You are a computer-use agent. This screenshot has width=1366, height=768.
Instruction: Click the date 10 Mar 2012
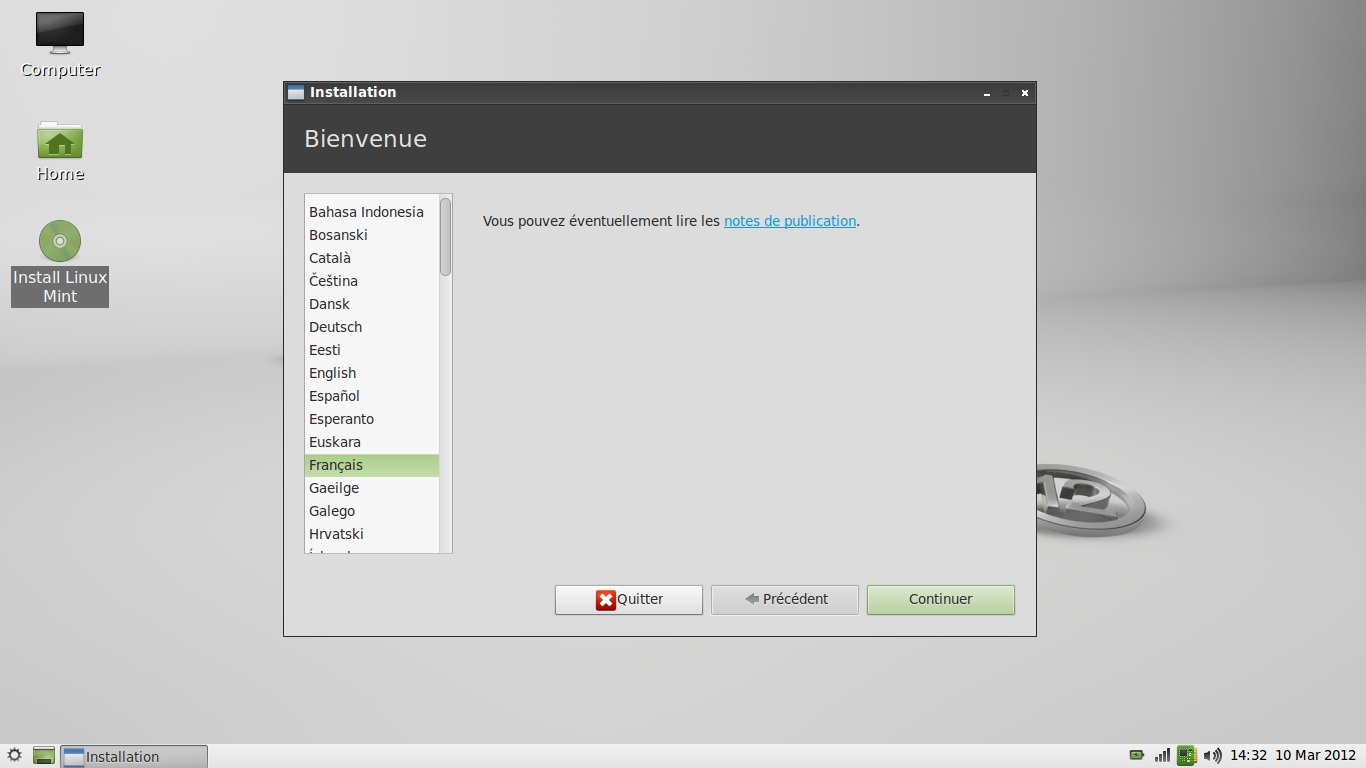(x=1315, y=756)
